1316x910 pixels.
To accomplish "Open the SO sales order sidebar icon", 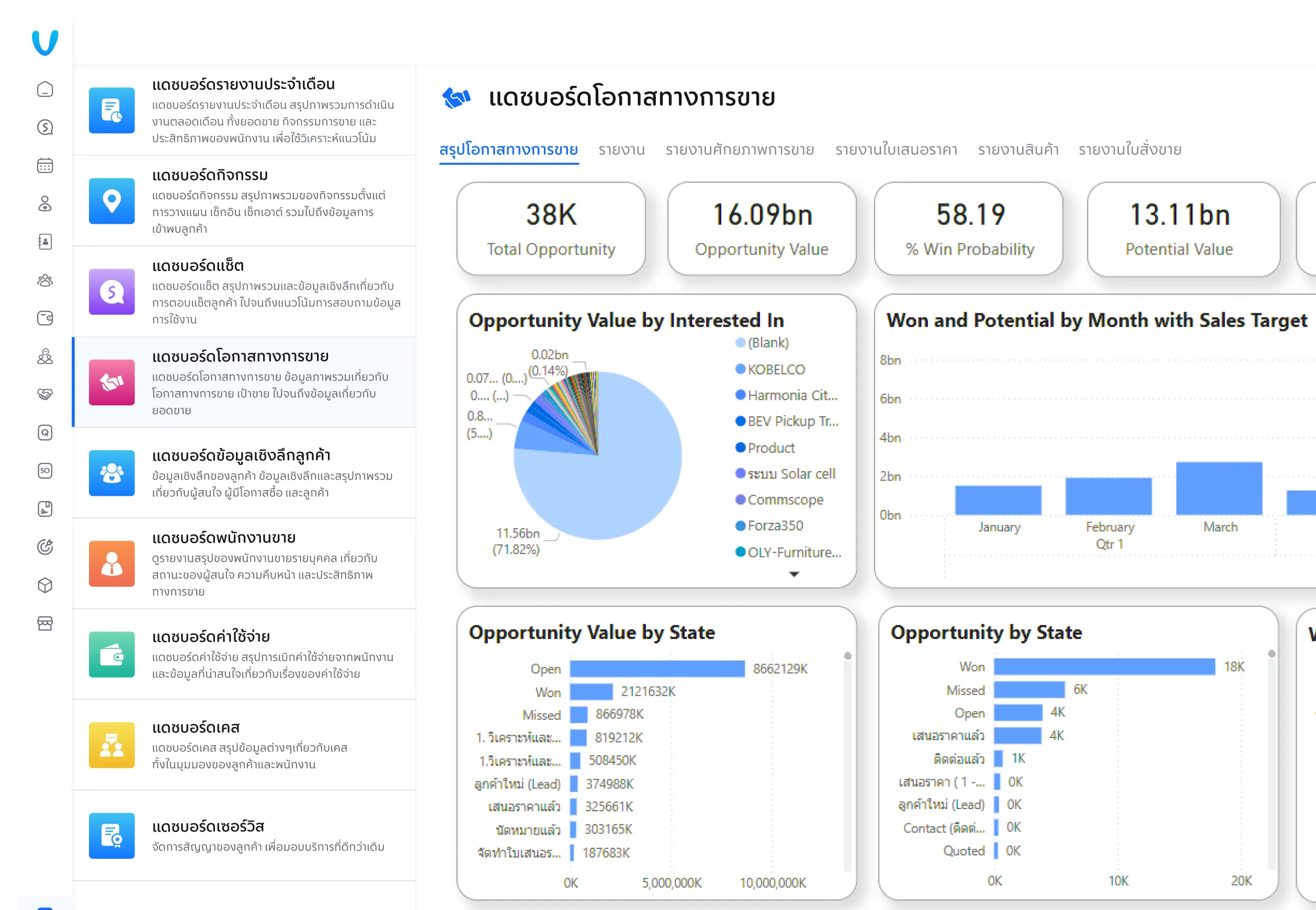I will [x=45, y=470].
